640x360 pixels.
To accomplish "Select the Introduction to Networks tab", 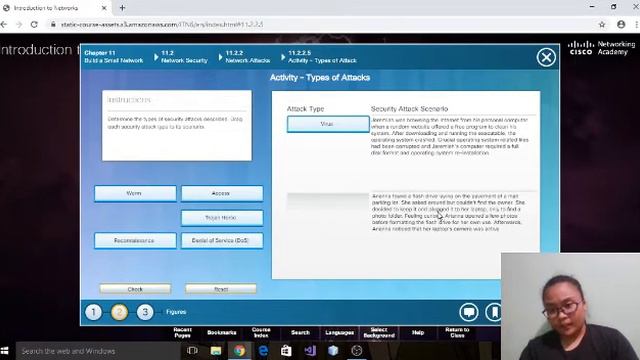I will 55,8.
